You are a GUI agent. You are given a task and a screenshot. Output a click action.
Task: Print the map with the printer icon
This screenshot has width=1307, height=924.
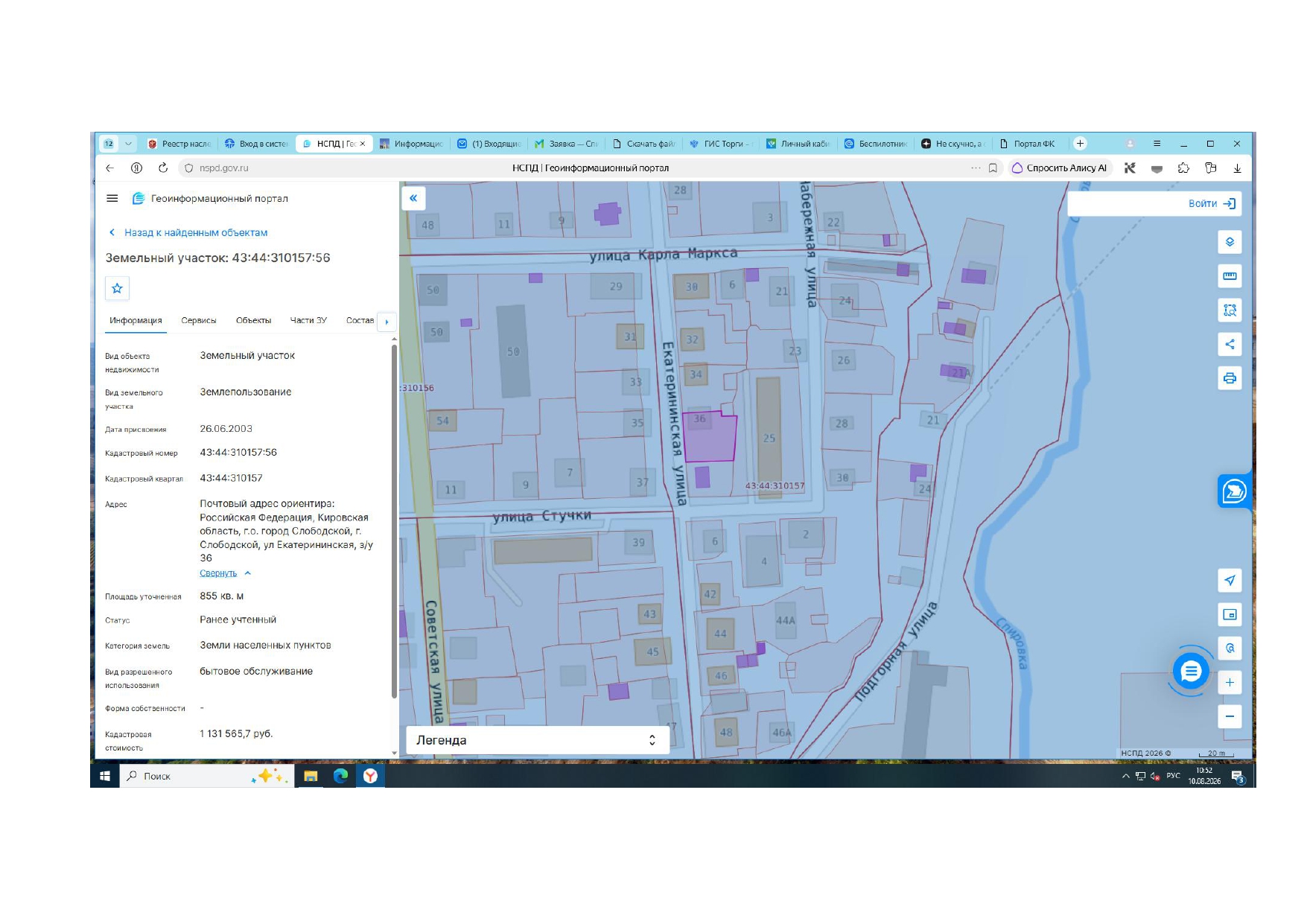pos(1230,378)
